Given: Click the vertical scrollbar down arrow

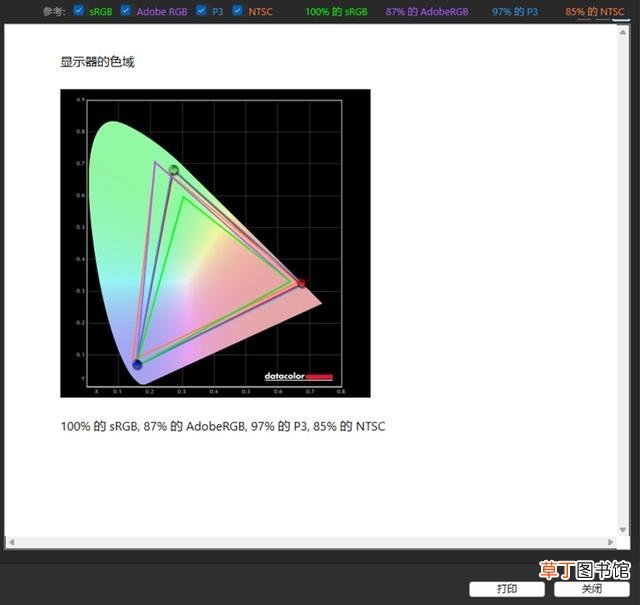Looking at the screenshot, I should (623, 530).
